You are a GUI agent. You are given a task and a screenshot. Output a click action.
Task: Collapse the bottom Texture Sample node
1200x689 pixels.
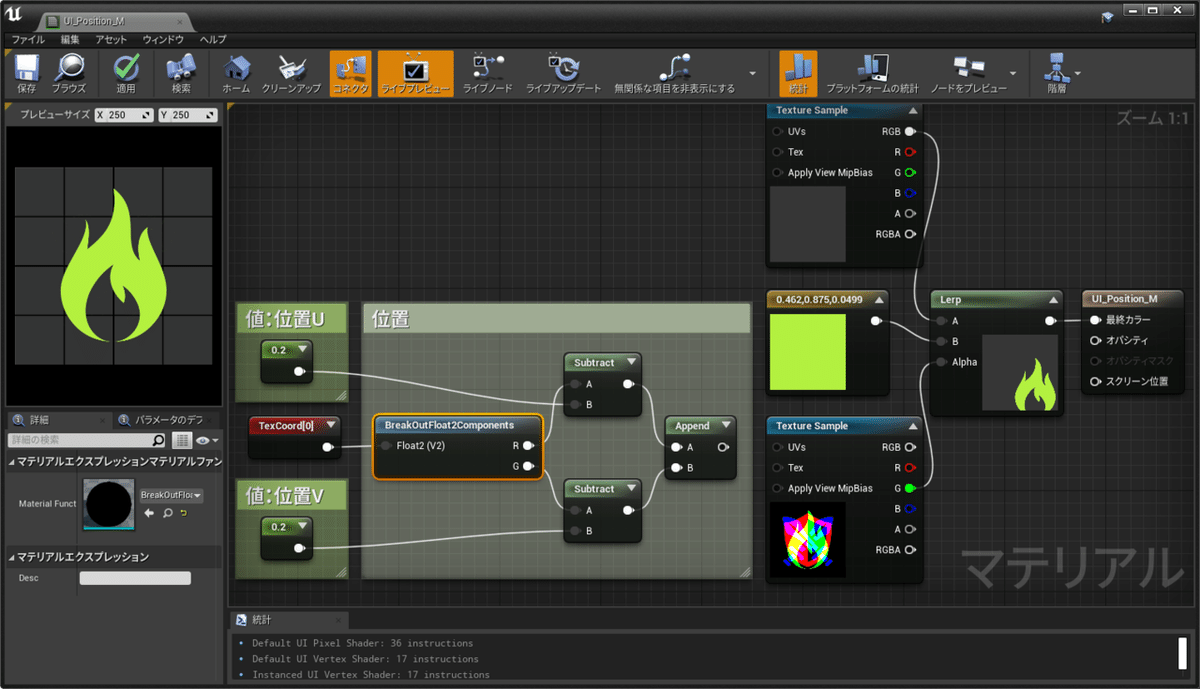pos(911,426)
